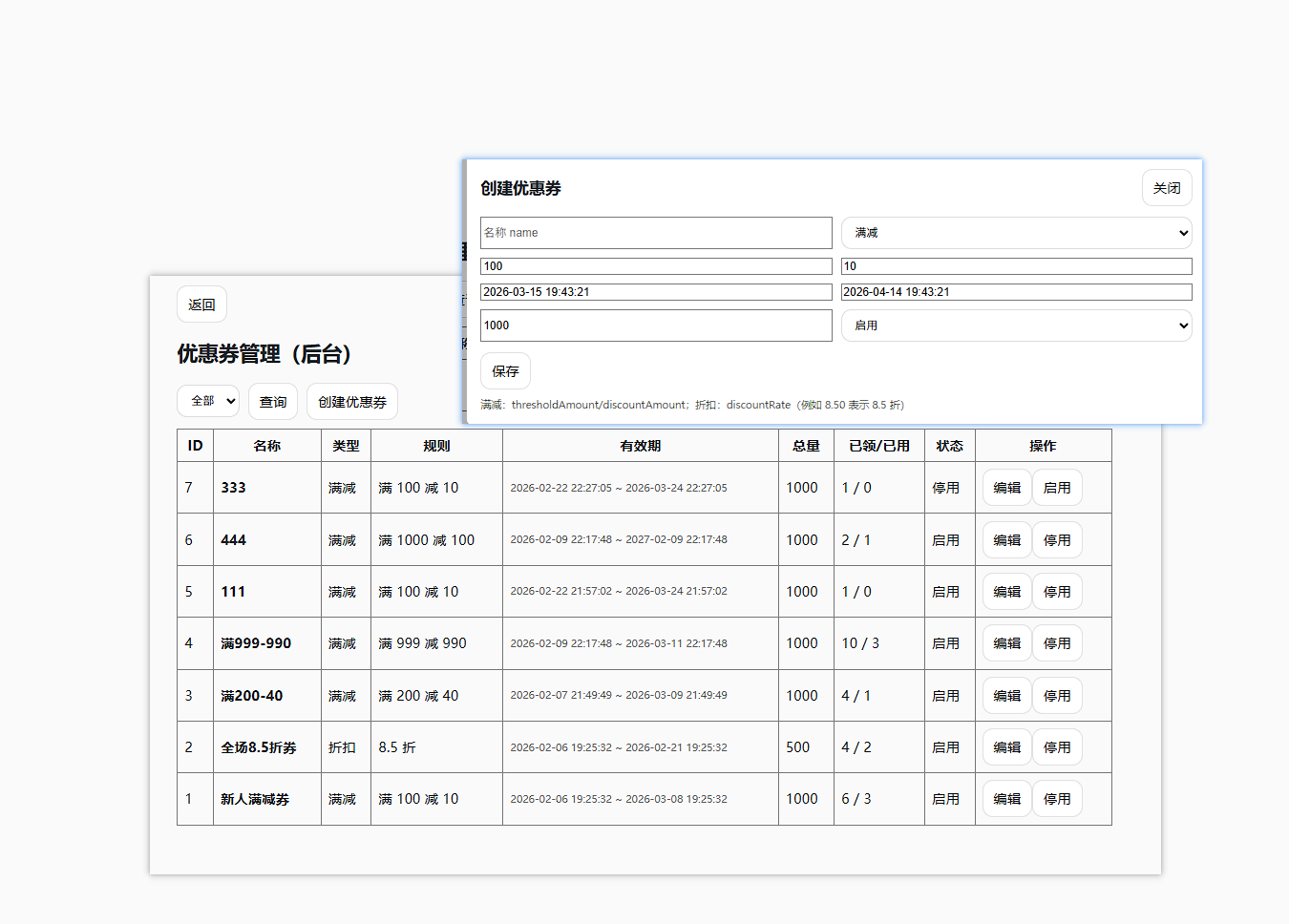Edit the end date 2026-04-14 19:43:21 field
This screenshot has width=1289, height=924.
(x=1017, y=292)
